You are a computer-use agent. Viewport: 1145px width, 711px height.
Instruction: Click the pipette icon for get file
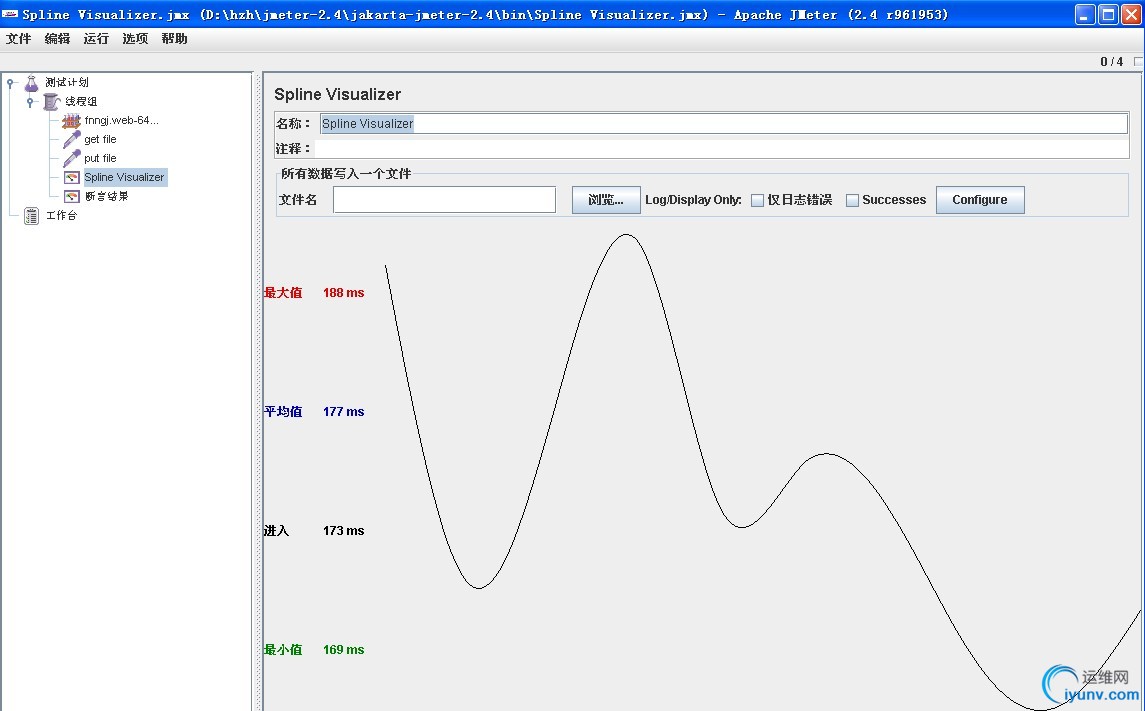[72, 139]
